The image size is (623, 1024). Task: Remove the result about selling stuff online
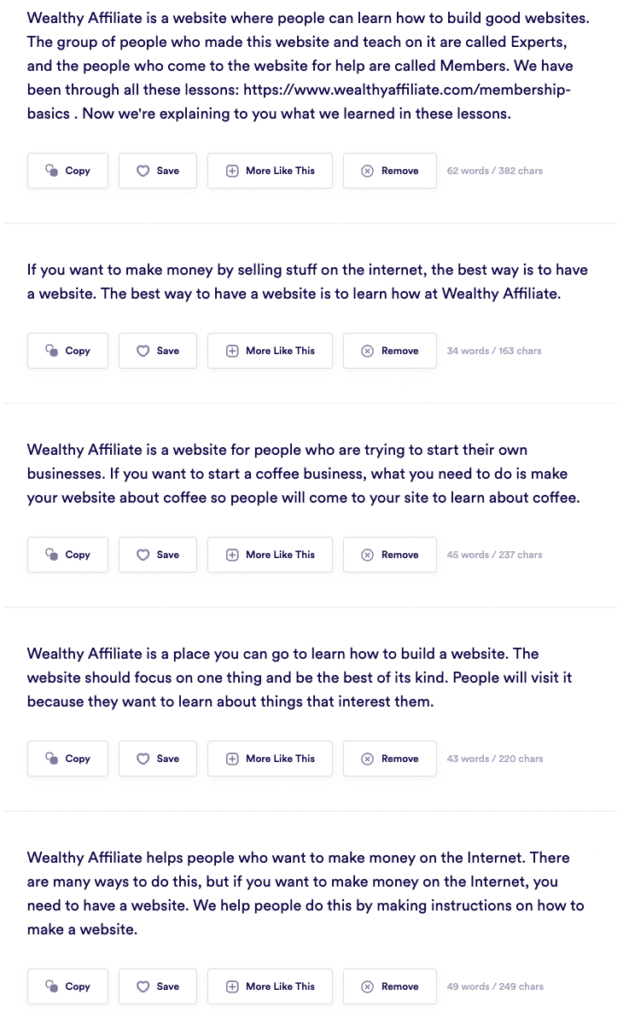click(390, 351)
